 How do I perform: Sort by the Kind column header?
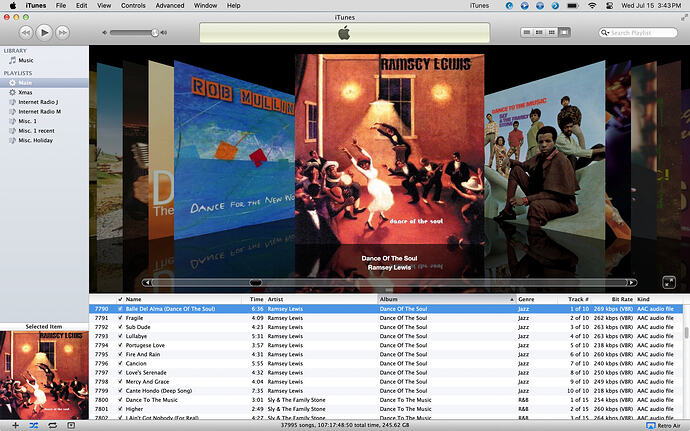click(x=659, y=299)
